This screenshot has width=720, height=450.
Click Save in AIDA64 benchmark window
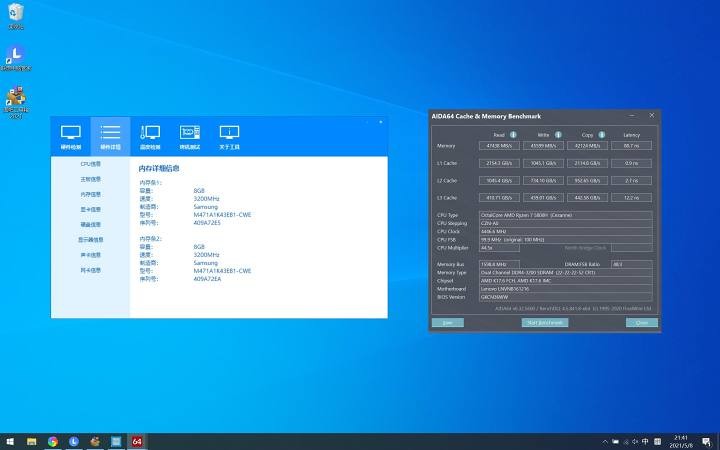tap(448, 323)
